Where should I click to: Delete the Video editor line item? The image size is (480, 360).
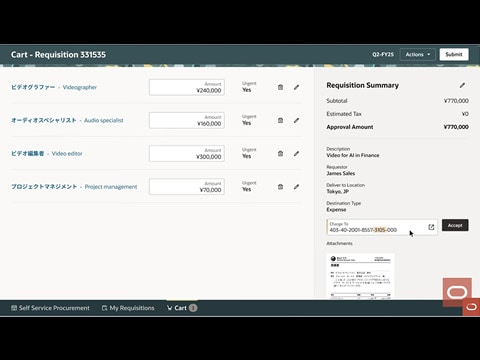280,154
